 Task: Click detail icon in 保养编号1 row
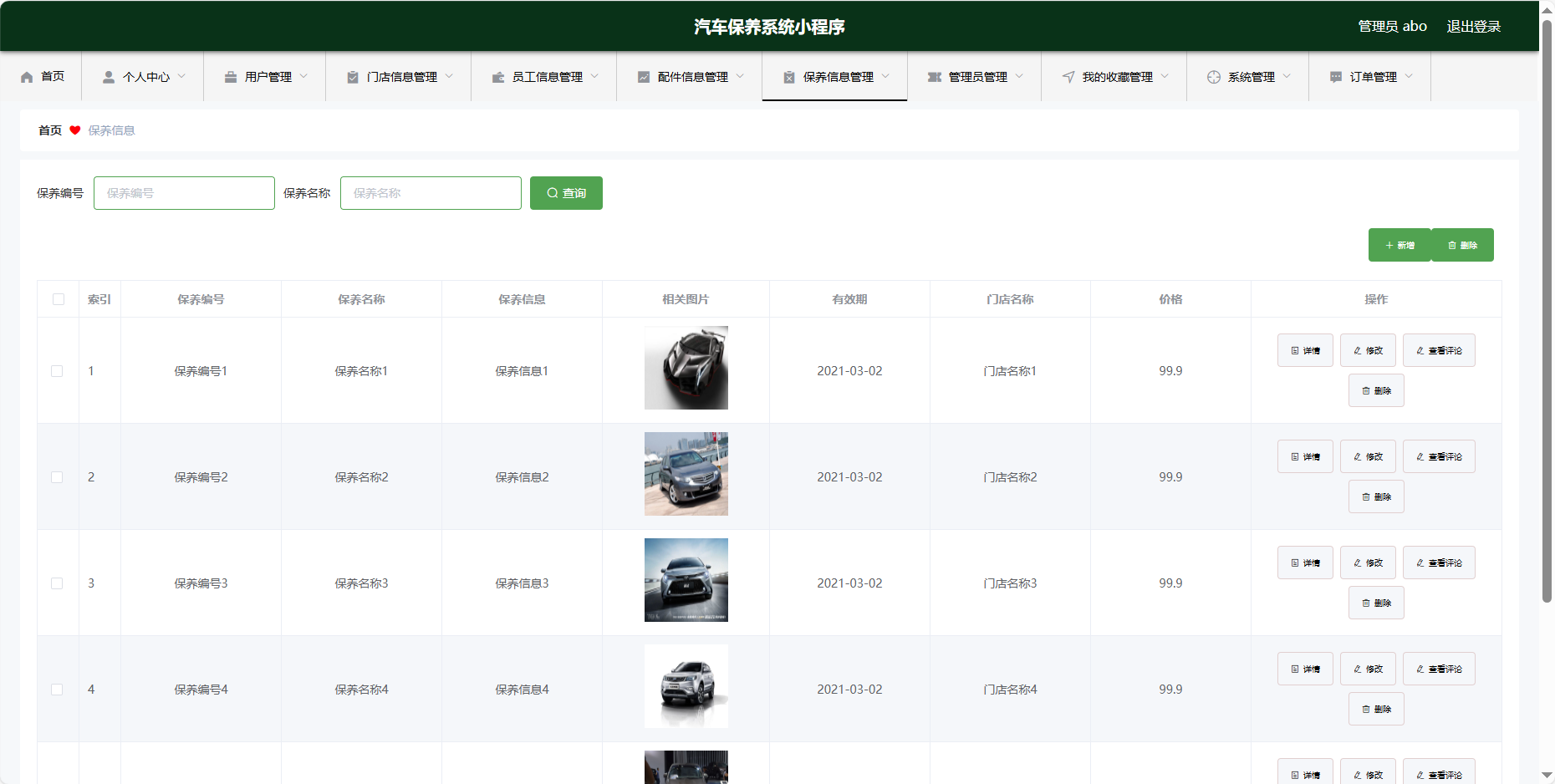[x=1295, y=351]
